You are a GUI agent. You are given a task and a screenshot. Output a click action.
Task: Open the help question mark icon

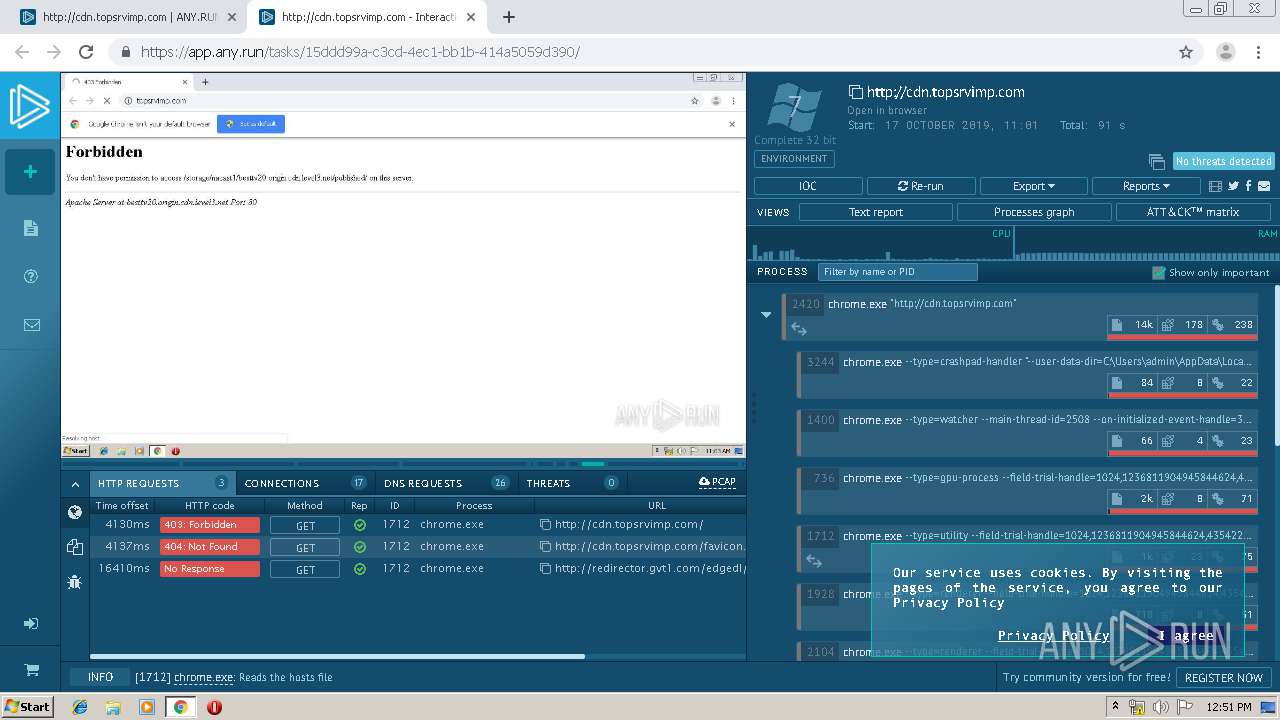pyautogui.click(x=30, y=277)
